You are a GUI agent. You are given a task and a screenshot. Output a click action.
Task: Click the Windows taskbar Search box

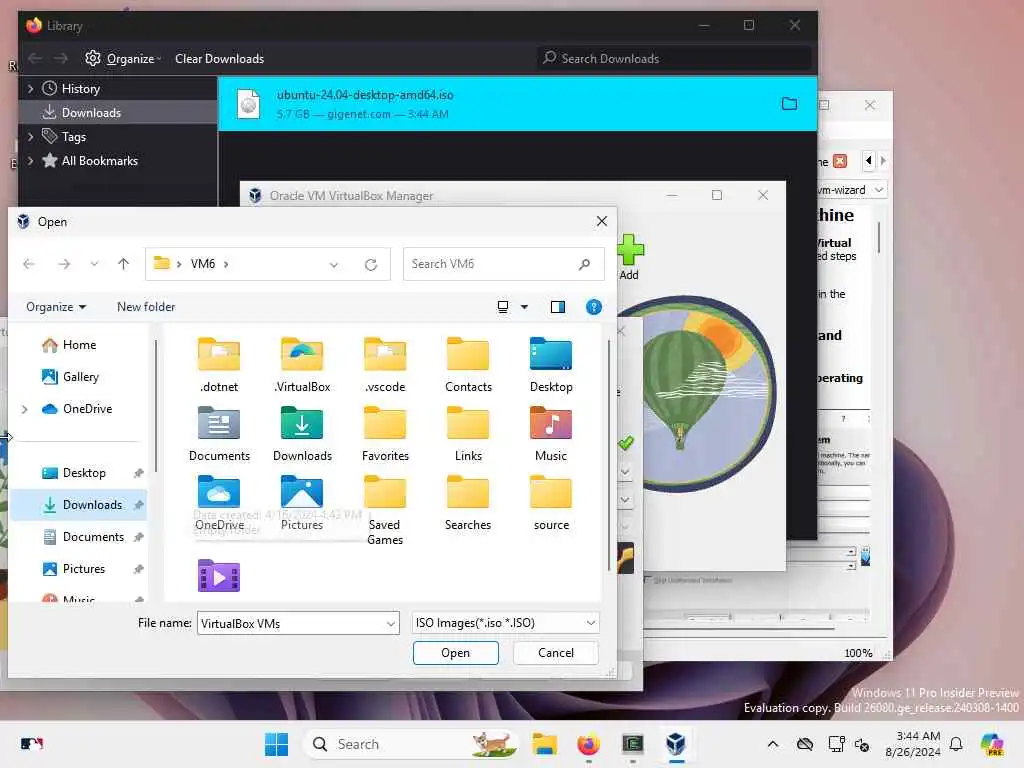[x=409, y=744]
